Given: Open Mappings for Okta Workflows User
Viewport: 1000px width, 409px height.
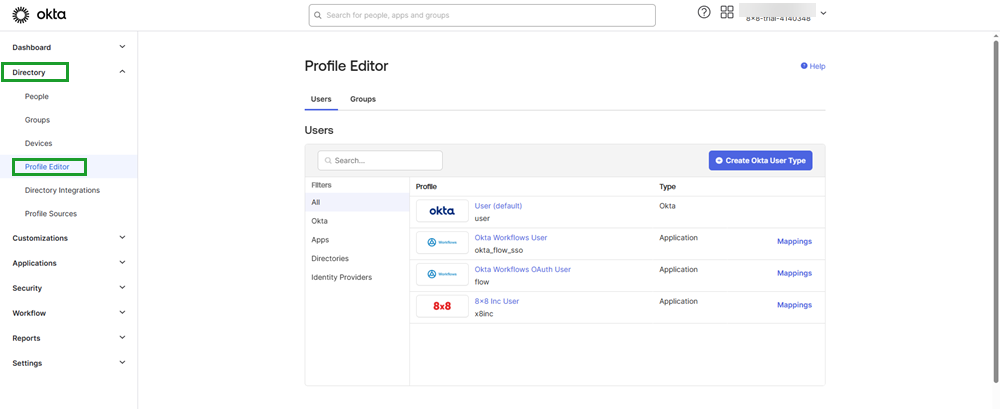Looking at the screenshot, I should [794, 242].
